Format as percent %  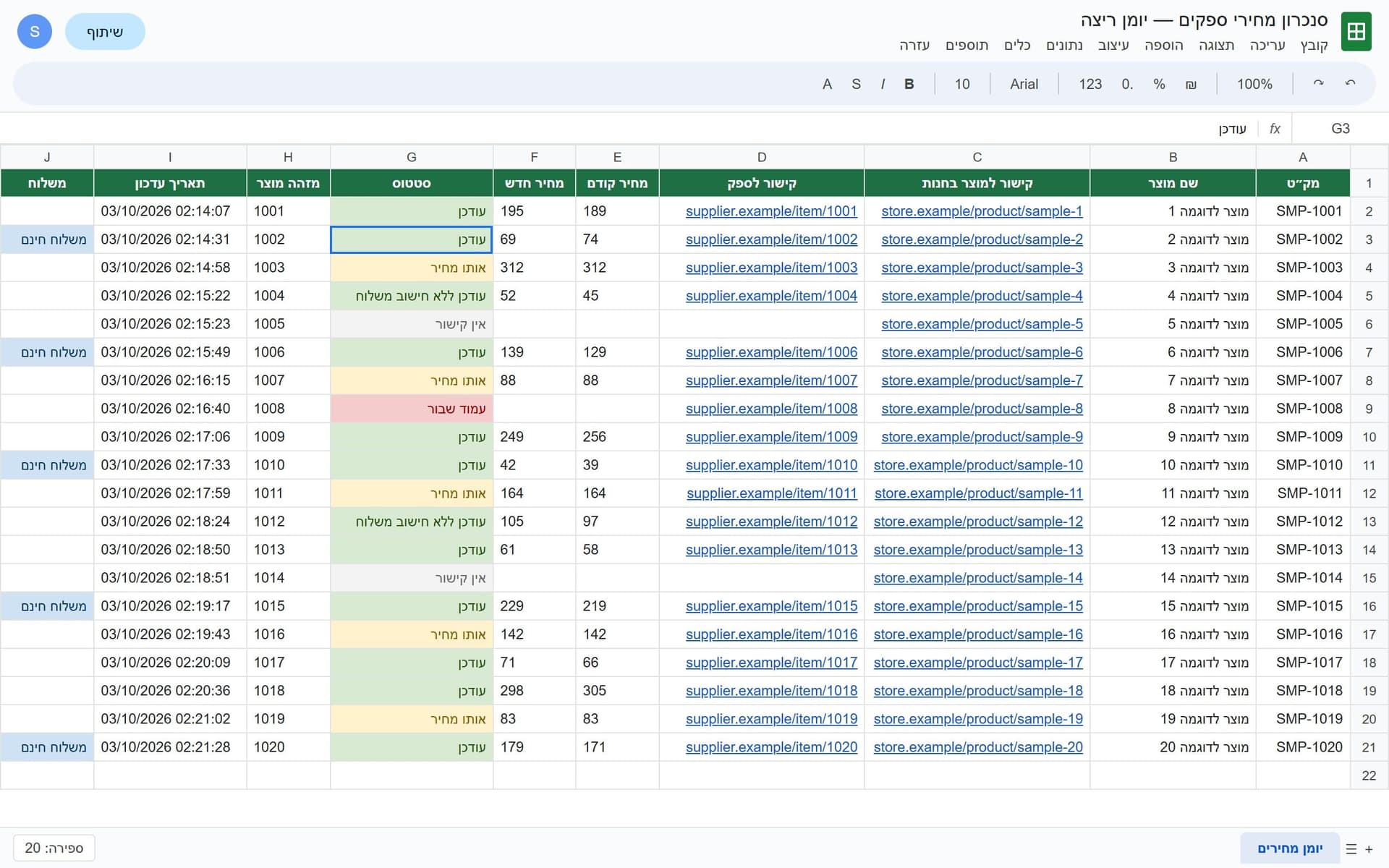[1159, 84]
